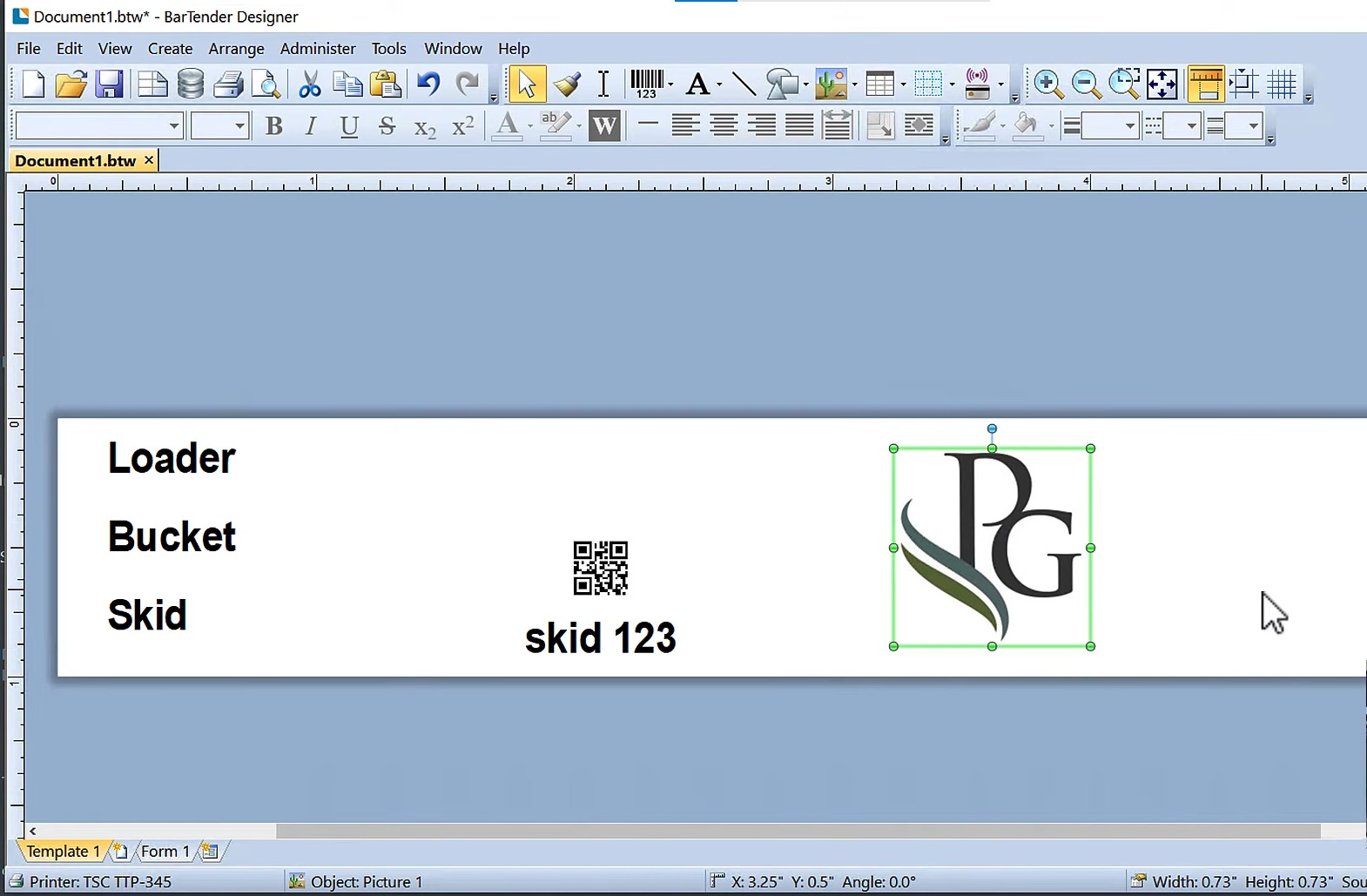The image size is (1367, 896).
Task: Toggle the rulers display
Action: point(1206,84)
